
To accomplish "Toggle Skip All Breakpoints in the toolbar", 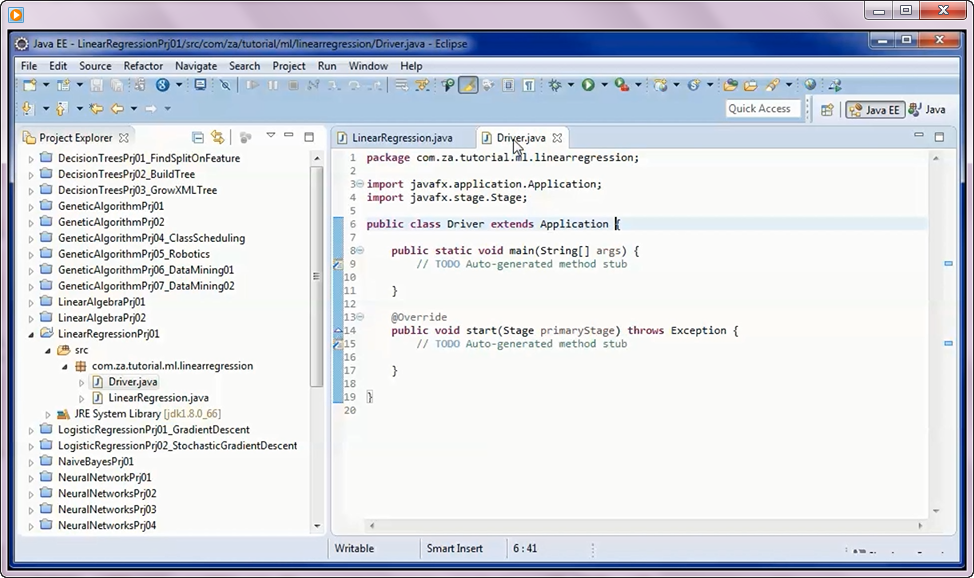I will coord(225,85).
